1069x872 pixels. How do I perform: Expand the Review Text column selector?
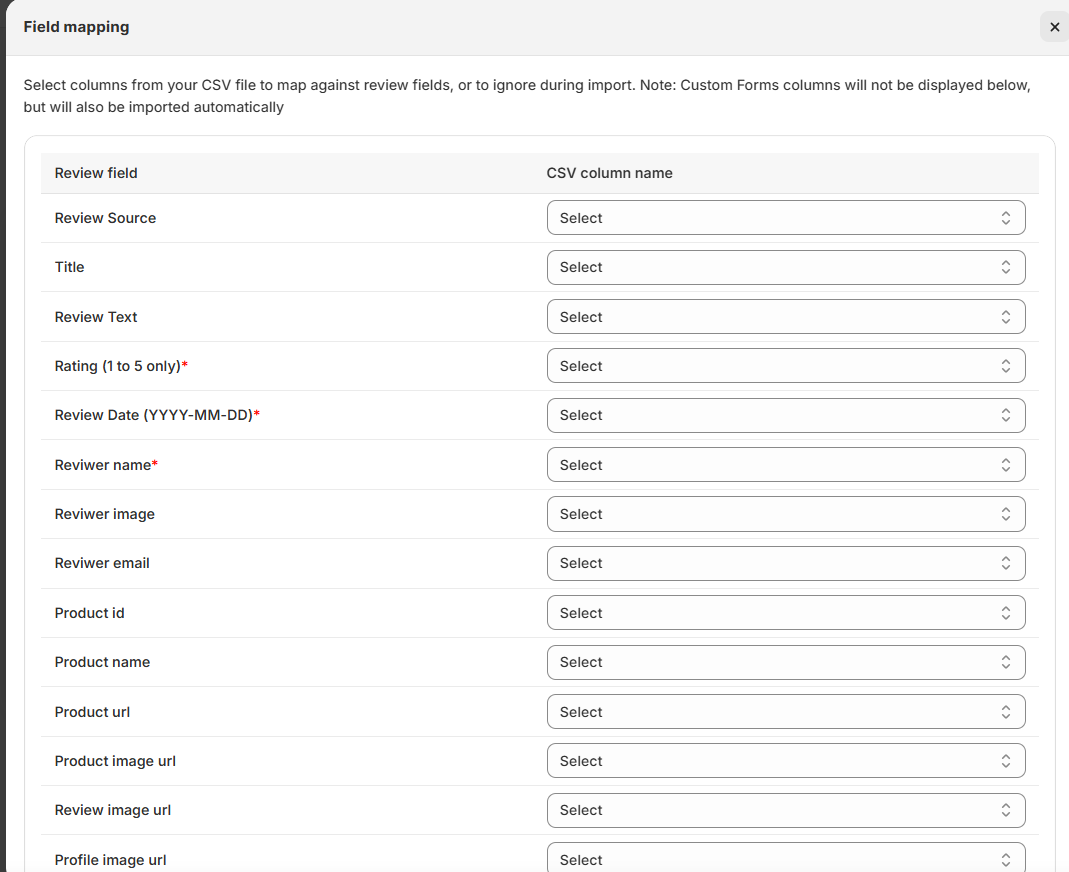[x=785, y=317]
